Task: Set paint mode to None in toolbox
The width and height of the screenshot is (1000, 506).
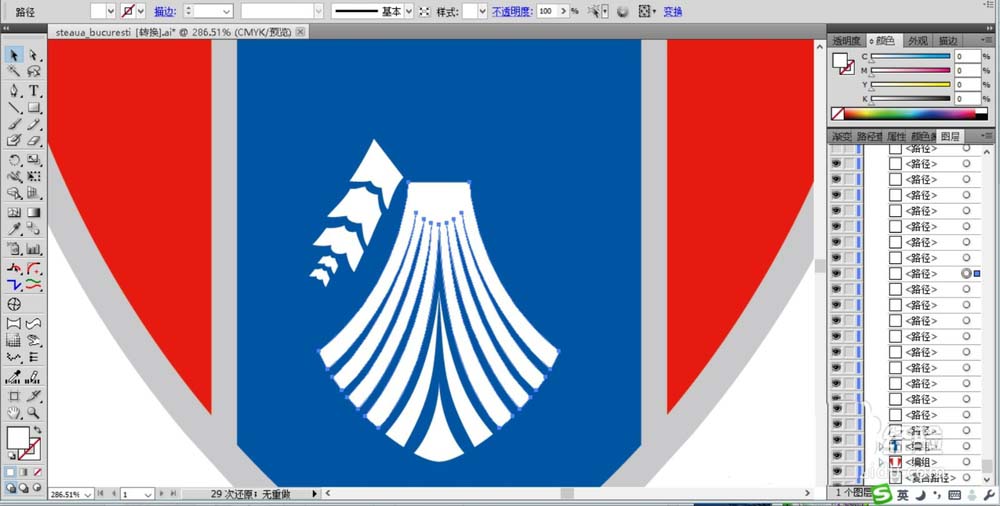Action: coord(37,472)
